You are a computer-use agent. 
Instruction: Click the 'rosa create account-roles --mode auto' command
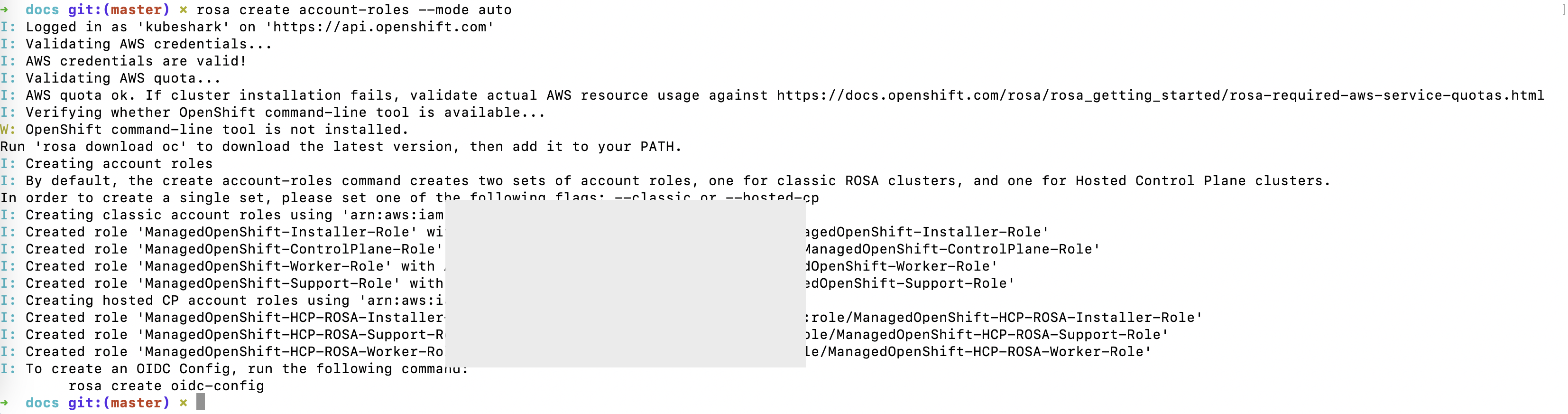(x=354, y=10)
